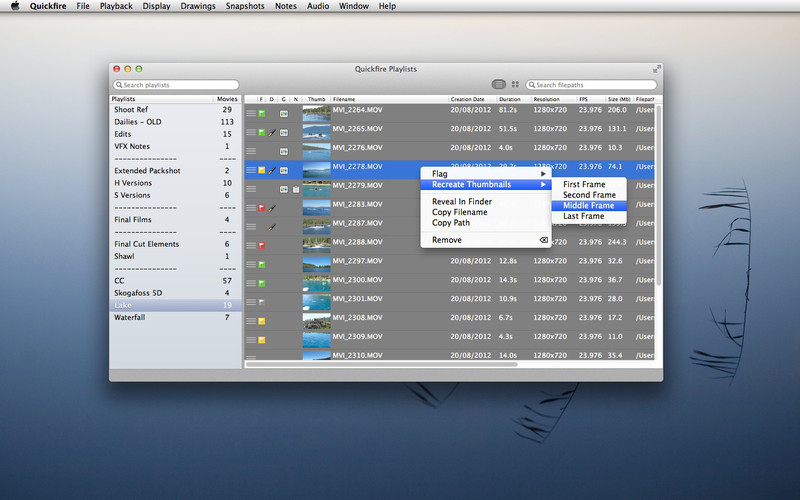Switch to list view

pos(498,84)
